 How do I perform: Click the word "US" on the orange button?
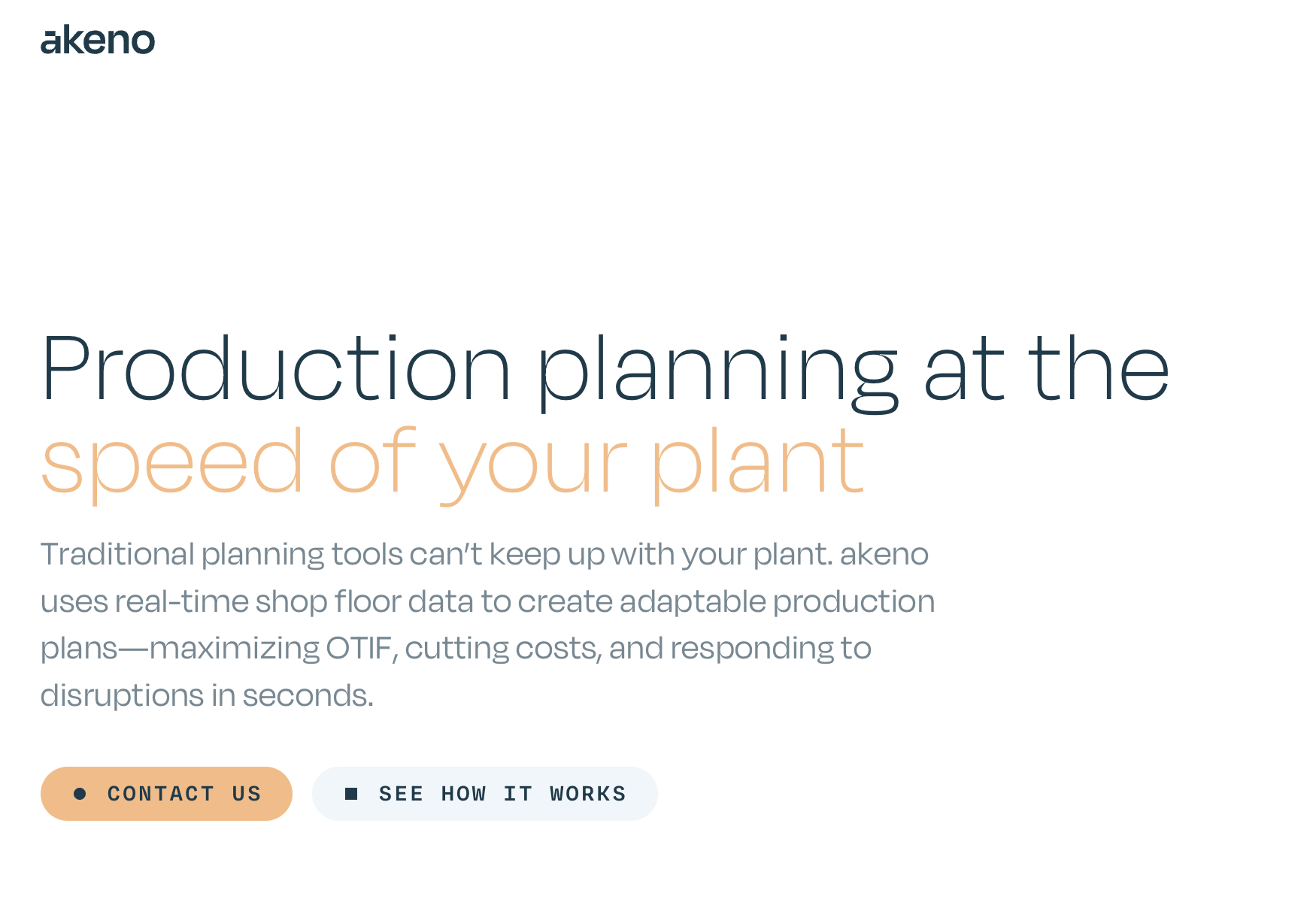point(247,794)
